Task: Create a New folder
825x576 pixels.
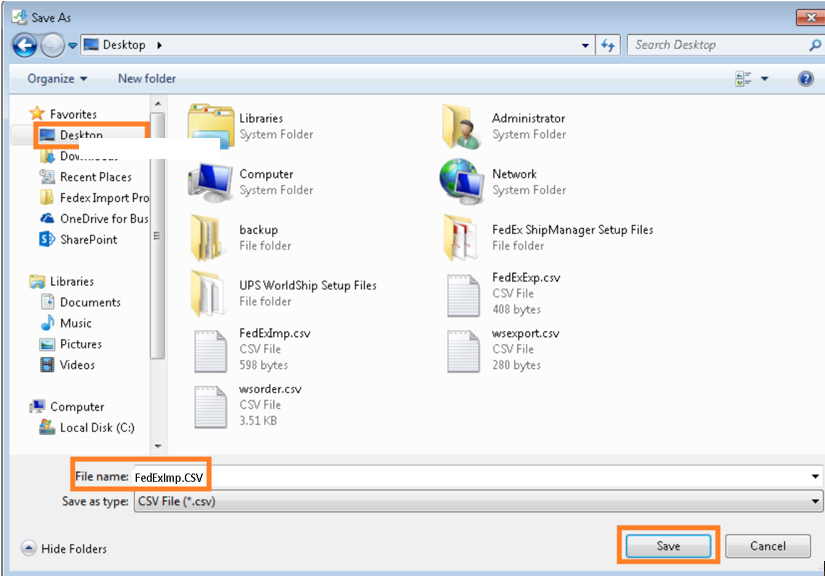Action: [147, 79]
